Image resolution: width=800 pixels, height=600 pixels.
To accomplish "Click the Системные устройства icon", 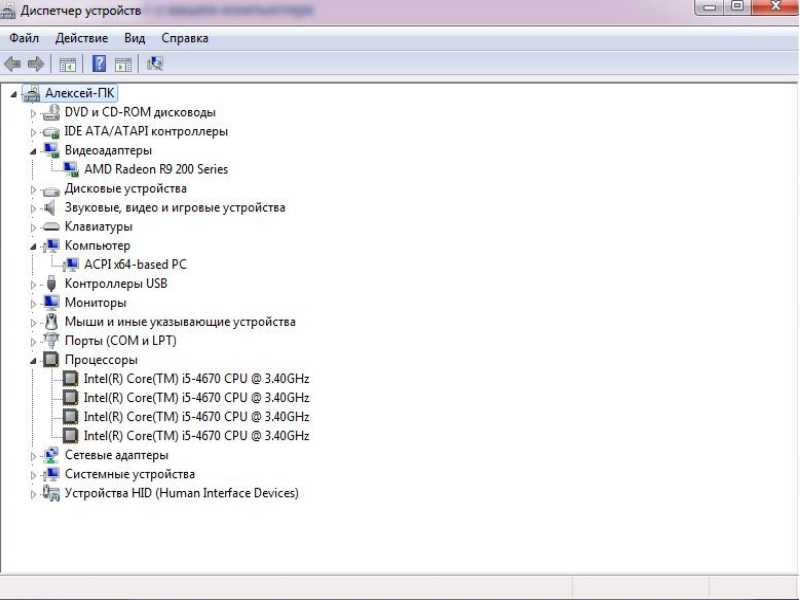I will pyautogui.click(x=51, y=474).
